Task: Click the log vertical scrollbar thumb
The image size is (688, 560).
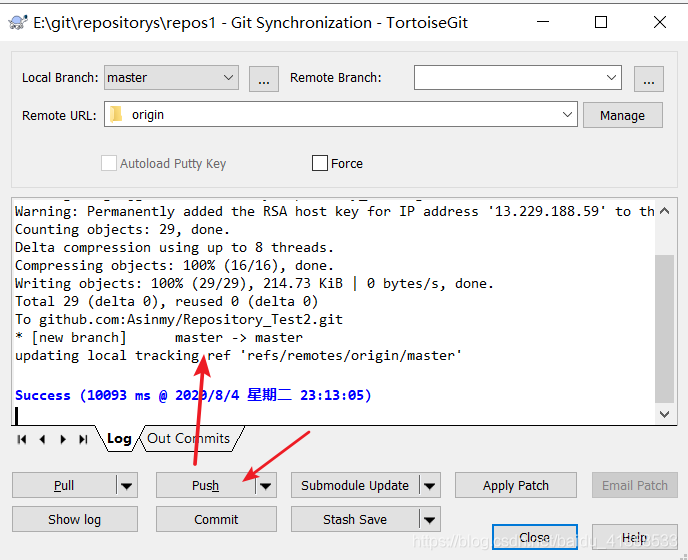Action: [x=664, y=328]
